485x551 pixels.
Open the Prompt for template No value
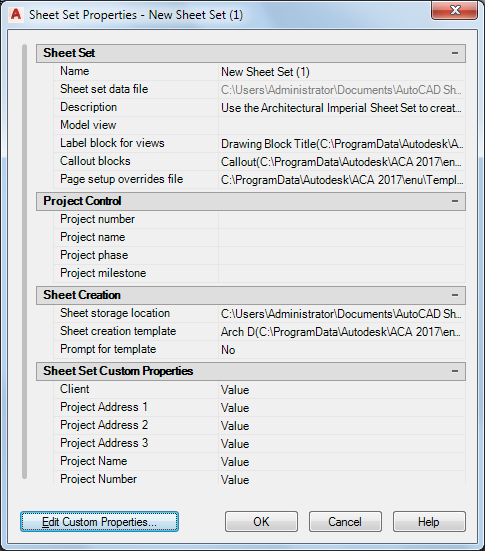click(x=342, y=350)
